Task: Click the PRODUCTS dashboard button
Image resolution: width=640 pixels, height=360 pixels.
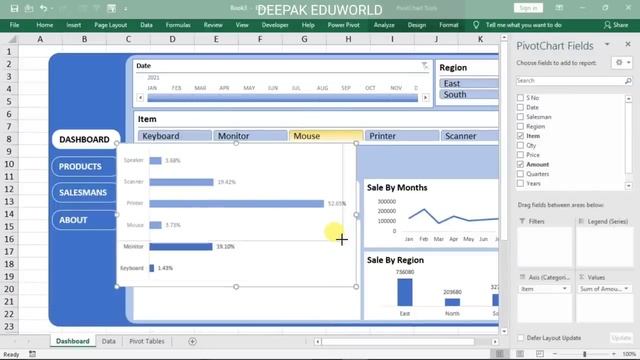Action: (84, 167)
